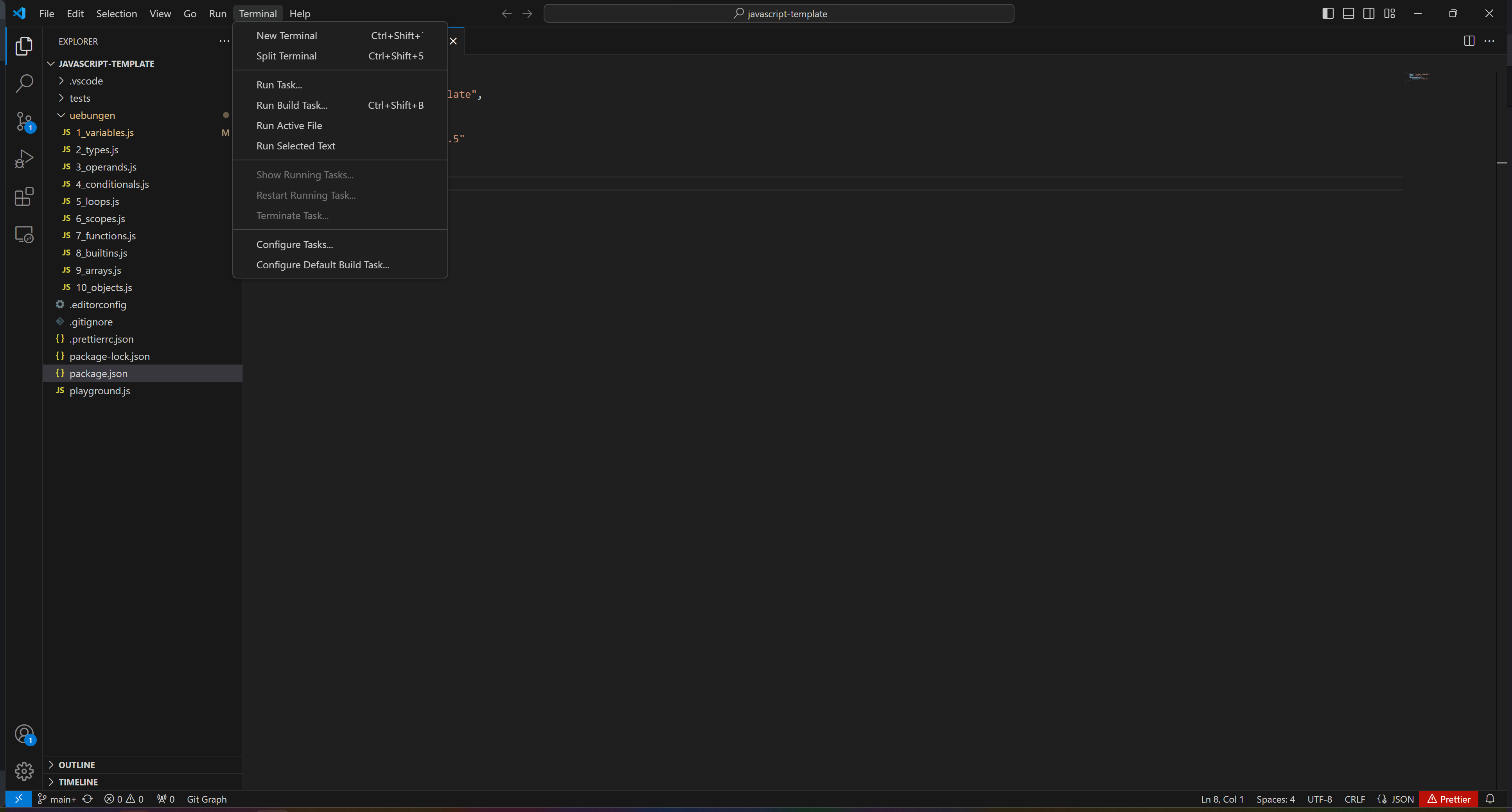
Task: Choose Run Build Task menu entry
Action: pyautogui.click(x=292, y=105)
